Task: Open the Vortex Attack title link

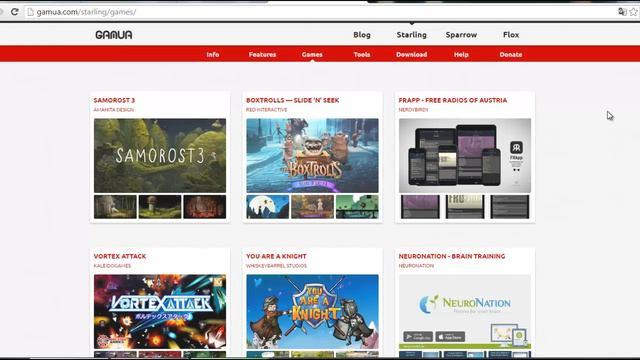Action: coord(120,256)
